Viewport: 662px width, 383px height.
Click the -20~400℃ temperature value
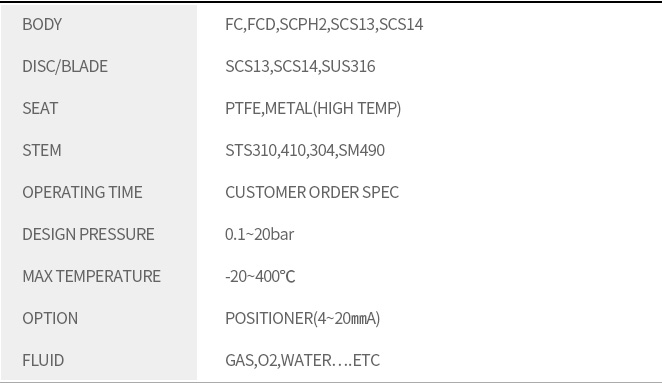260,277
